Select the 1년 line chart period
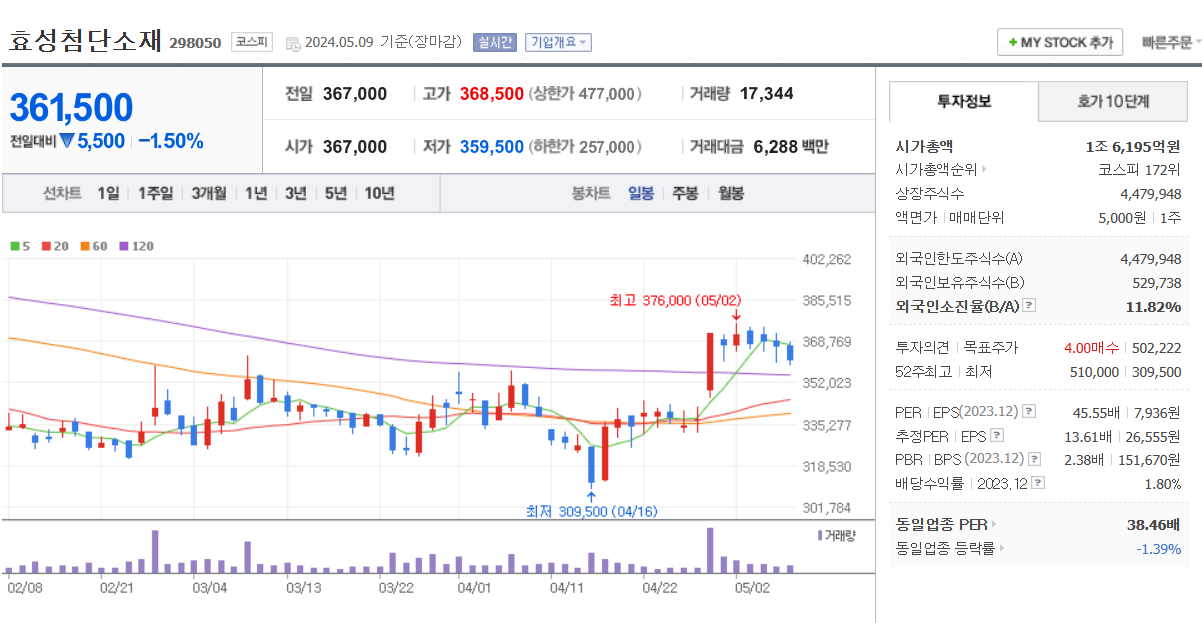This screenshot has height=623, width=1202. [x=255, y=193]
